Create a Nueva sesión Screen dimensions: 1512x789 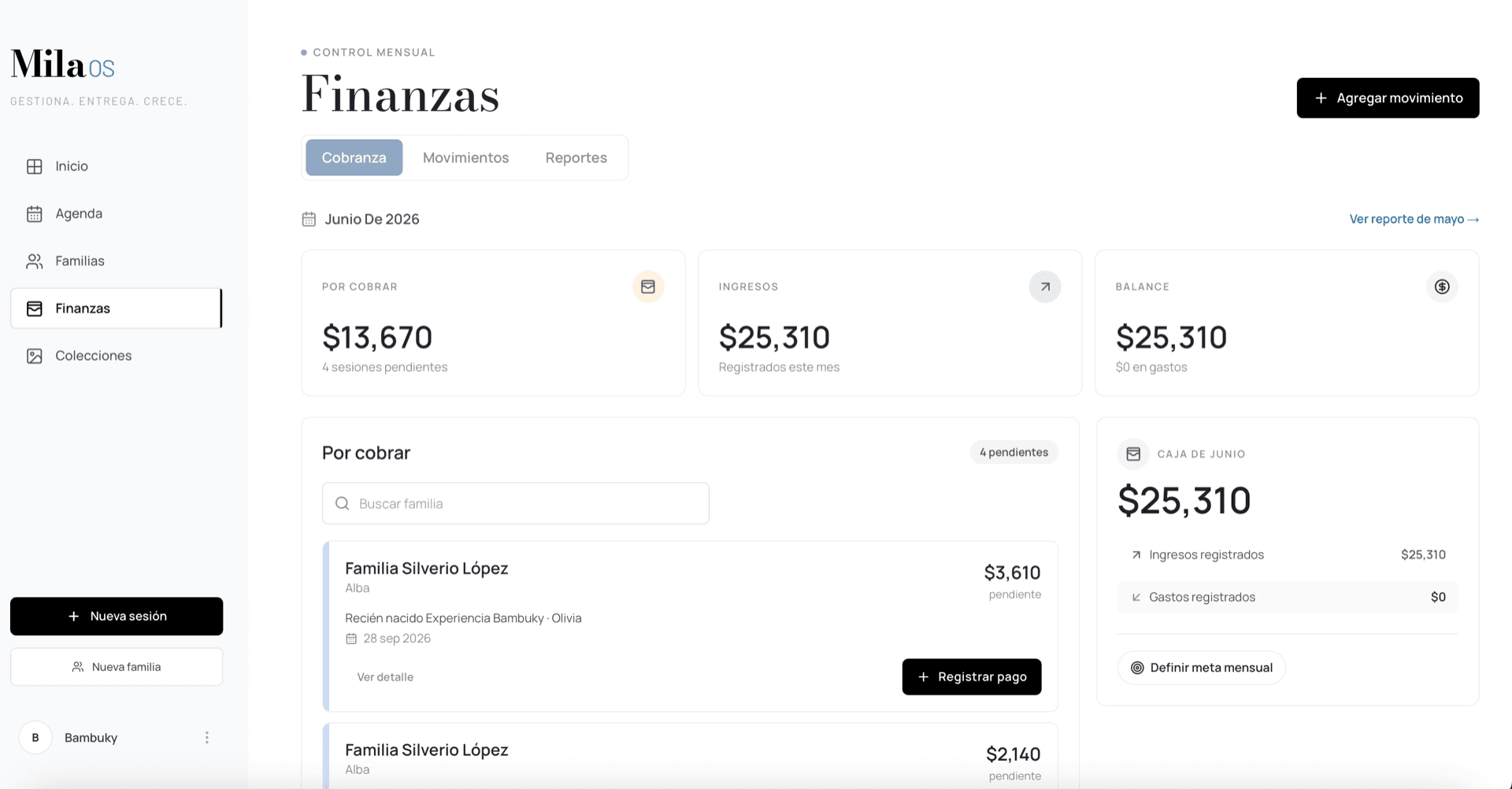point(117,616)
